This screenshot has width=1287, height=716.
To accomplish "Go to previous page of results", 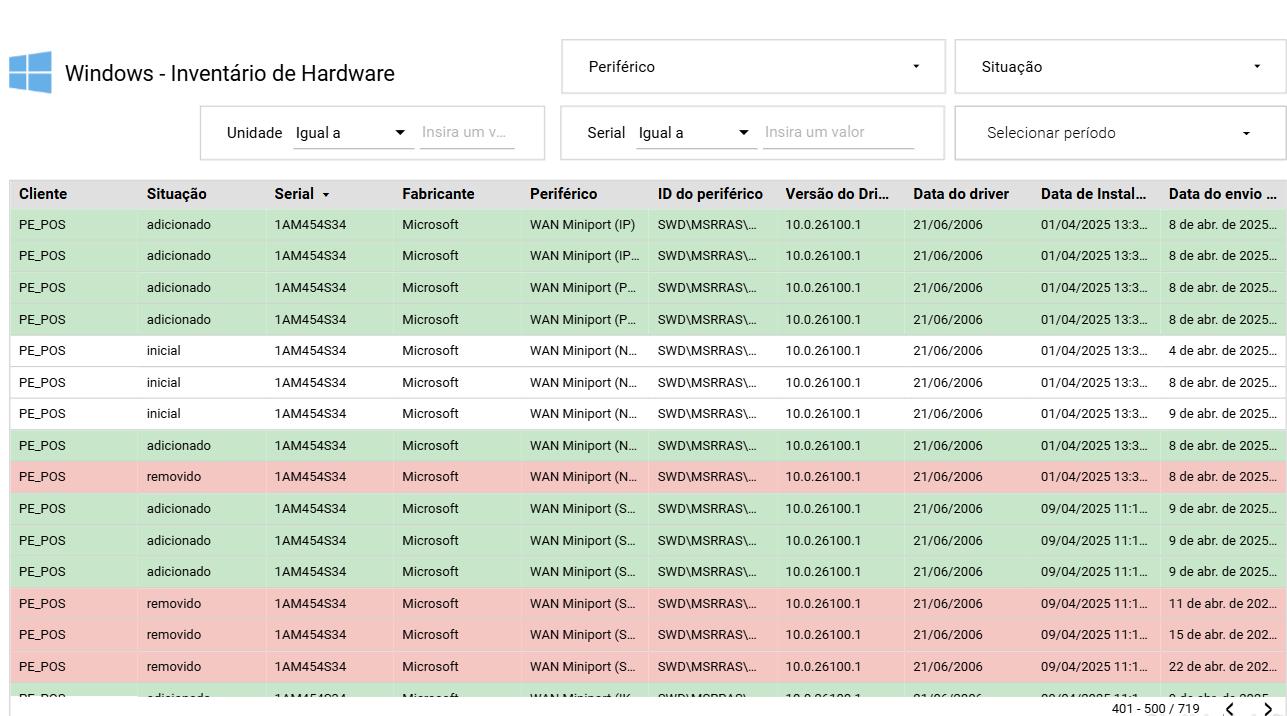I will pyautogui.click(x=1230, y=709).
